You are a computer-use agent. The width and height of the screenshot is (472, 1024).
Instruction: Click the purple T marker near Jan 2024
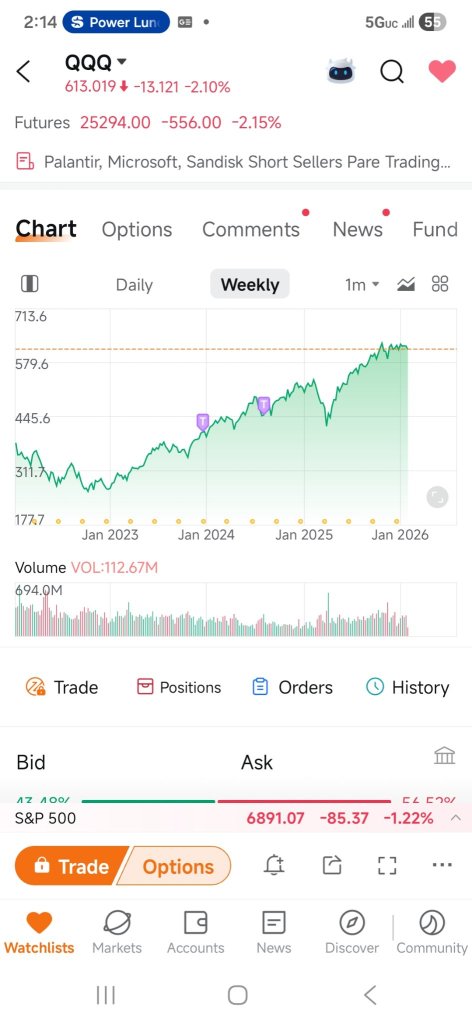click(x=202, y=421)
